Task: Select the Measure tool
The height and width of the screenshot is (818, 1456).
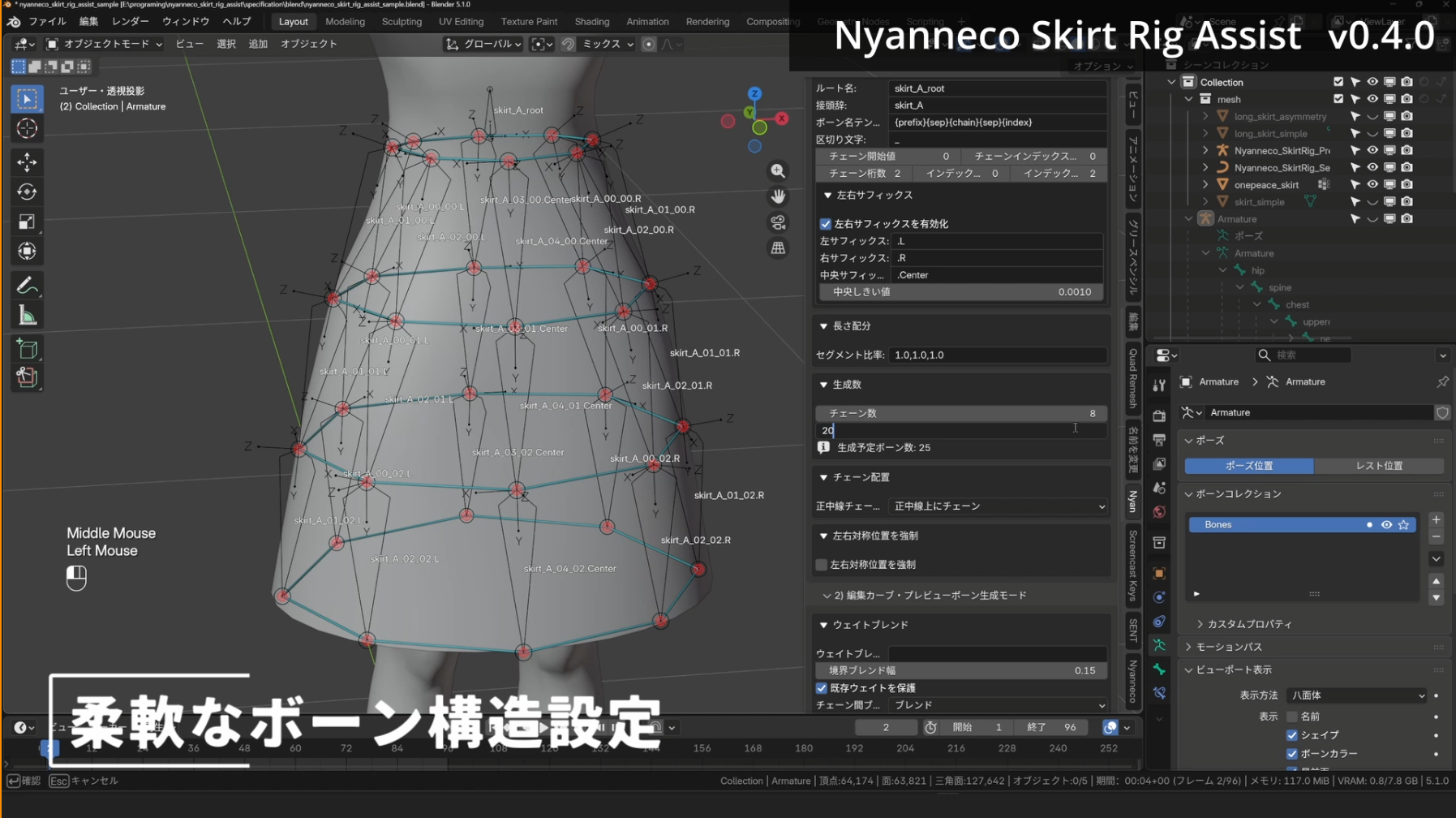Action: coord(27,316)
